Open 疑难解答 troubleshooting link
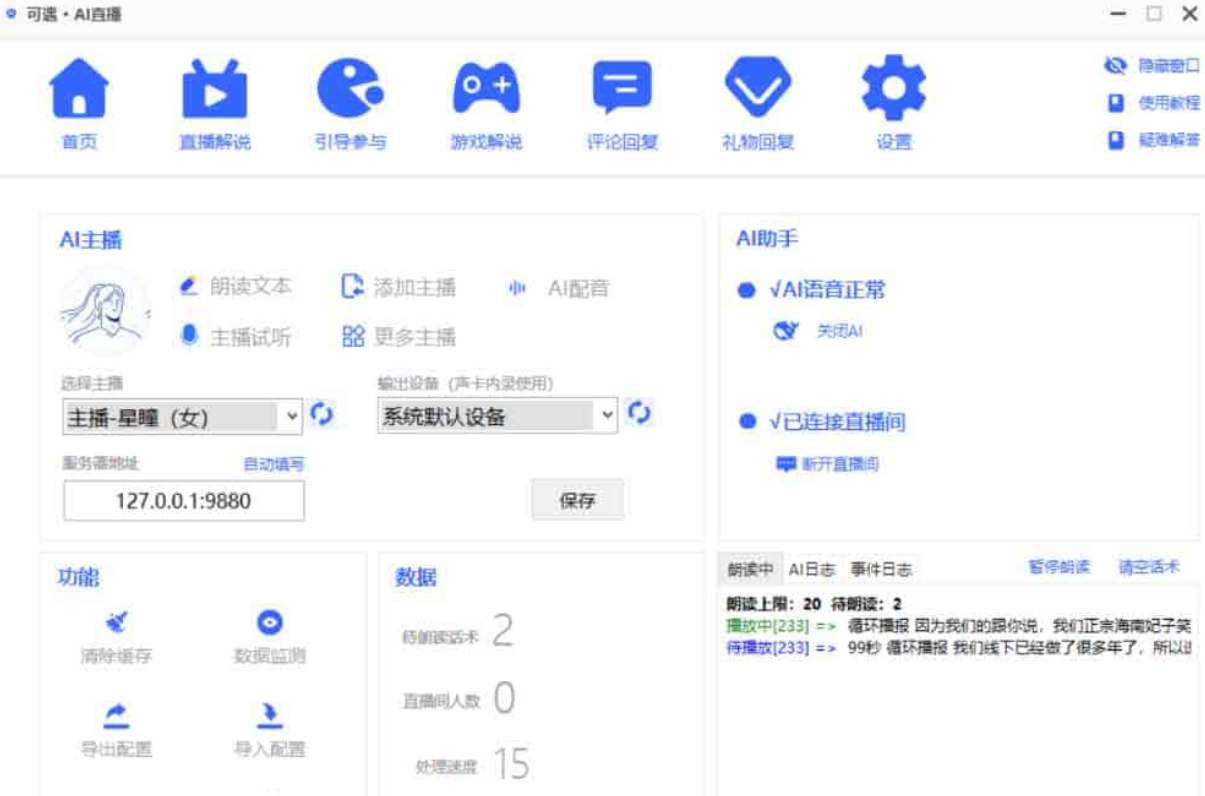The image size is (1205, 796). (1168, 140)
